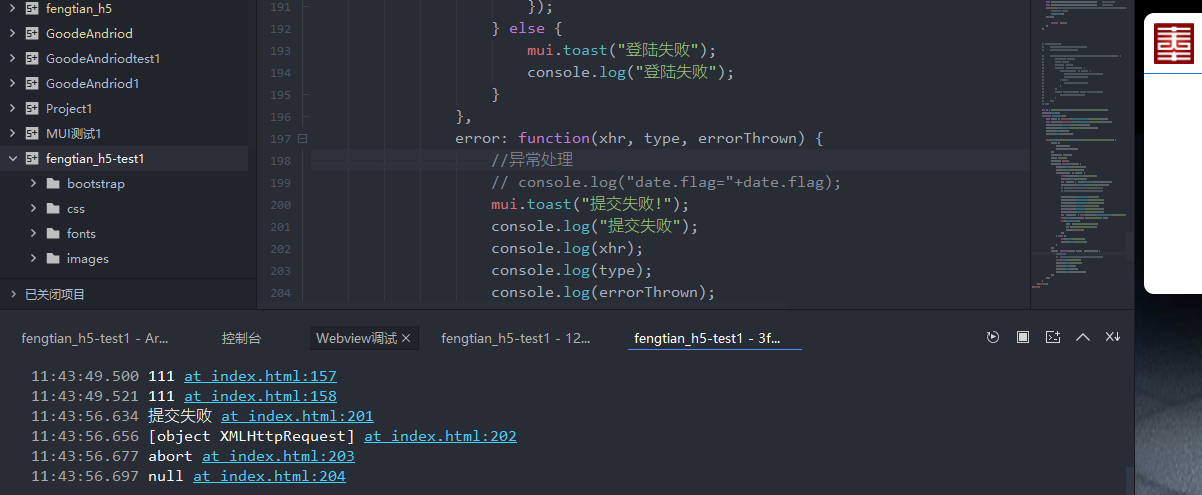Expand the 已关闭项目 section
Screen dimensions: 1202x495
[x=12, y=294]
